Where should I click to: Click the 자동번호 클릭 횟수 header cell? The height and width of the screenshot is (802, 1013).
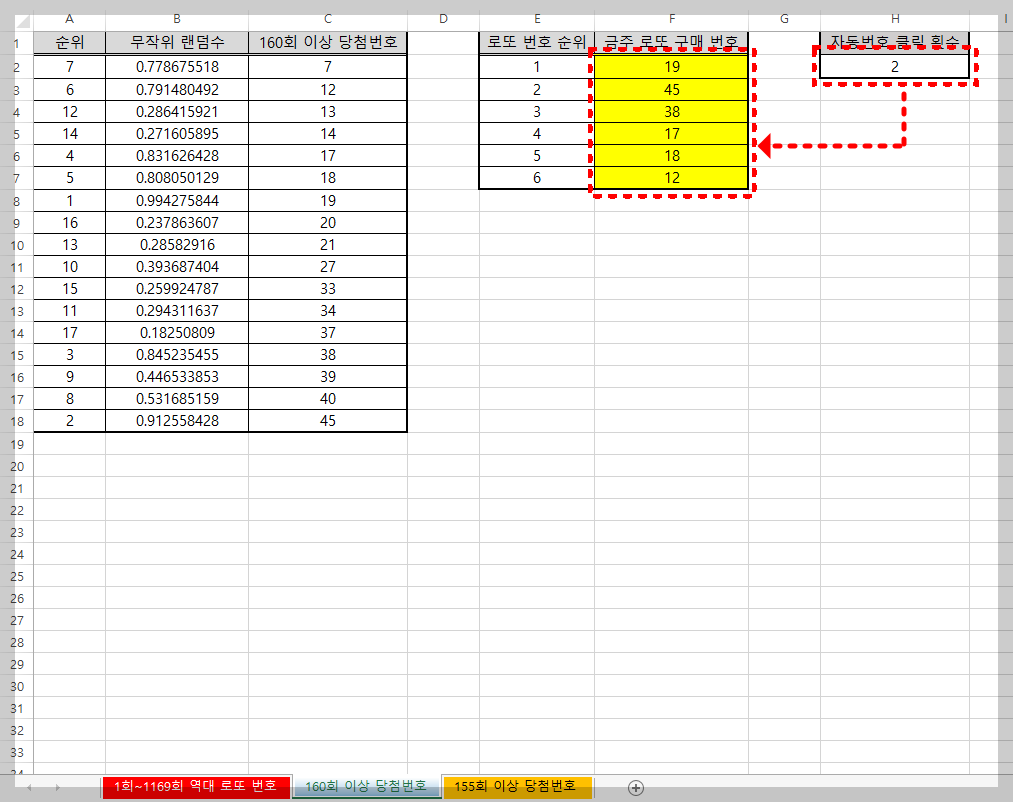click(895, 43)
